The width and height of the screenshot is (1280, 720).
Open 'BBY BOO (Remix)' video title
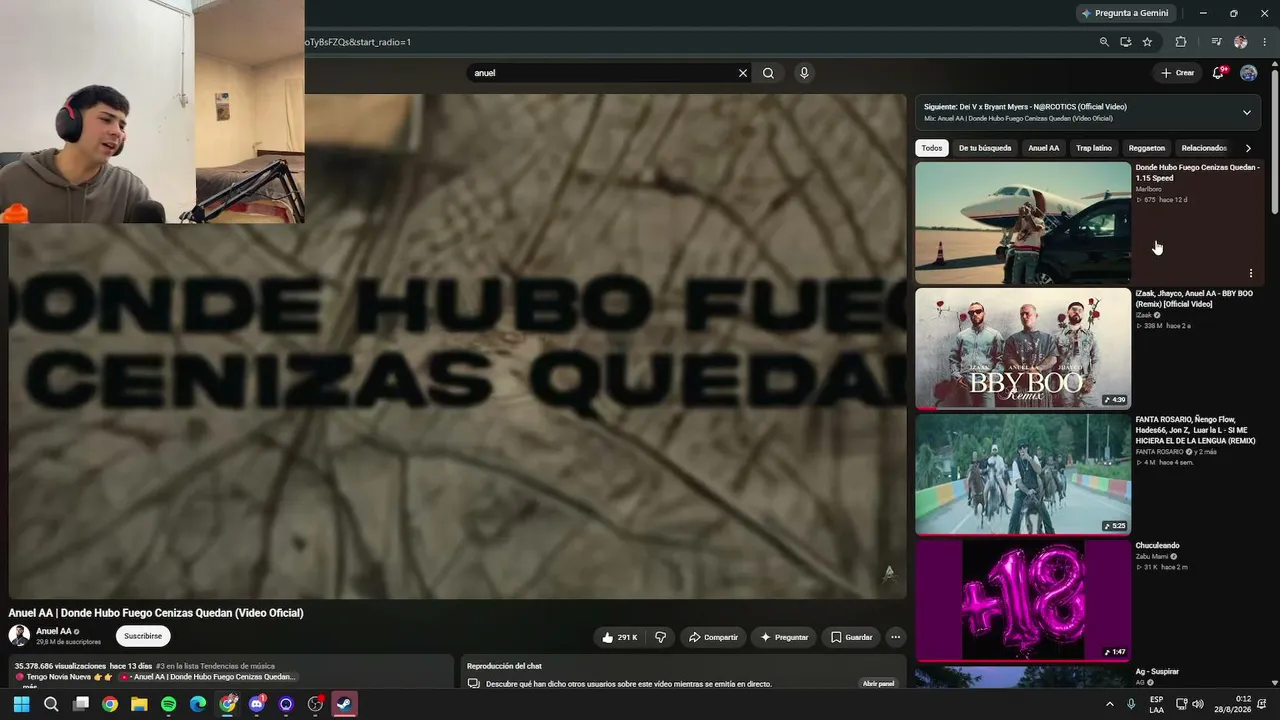[x=1194, y=298]
